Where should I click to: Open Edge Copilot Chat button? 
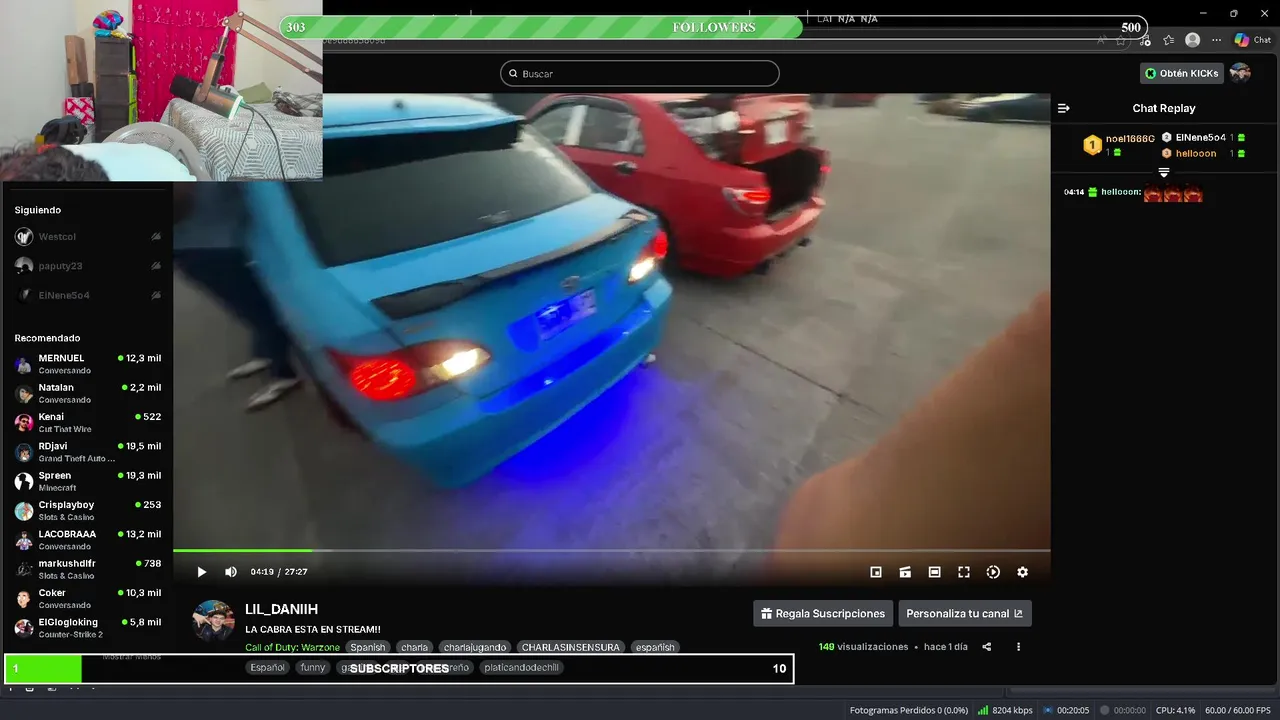[1253, 40]
